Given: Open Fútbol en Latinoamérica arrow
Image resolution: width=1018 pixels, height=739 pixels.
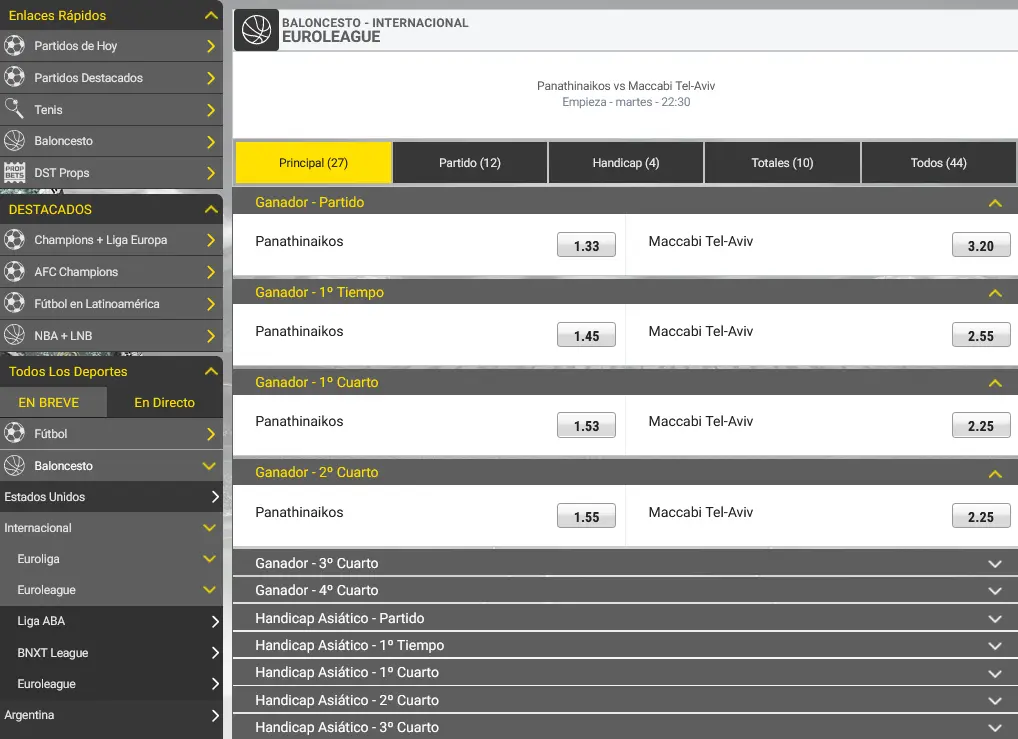Looking at the screenshot, I should point(210,304).
